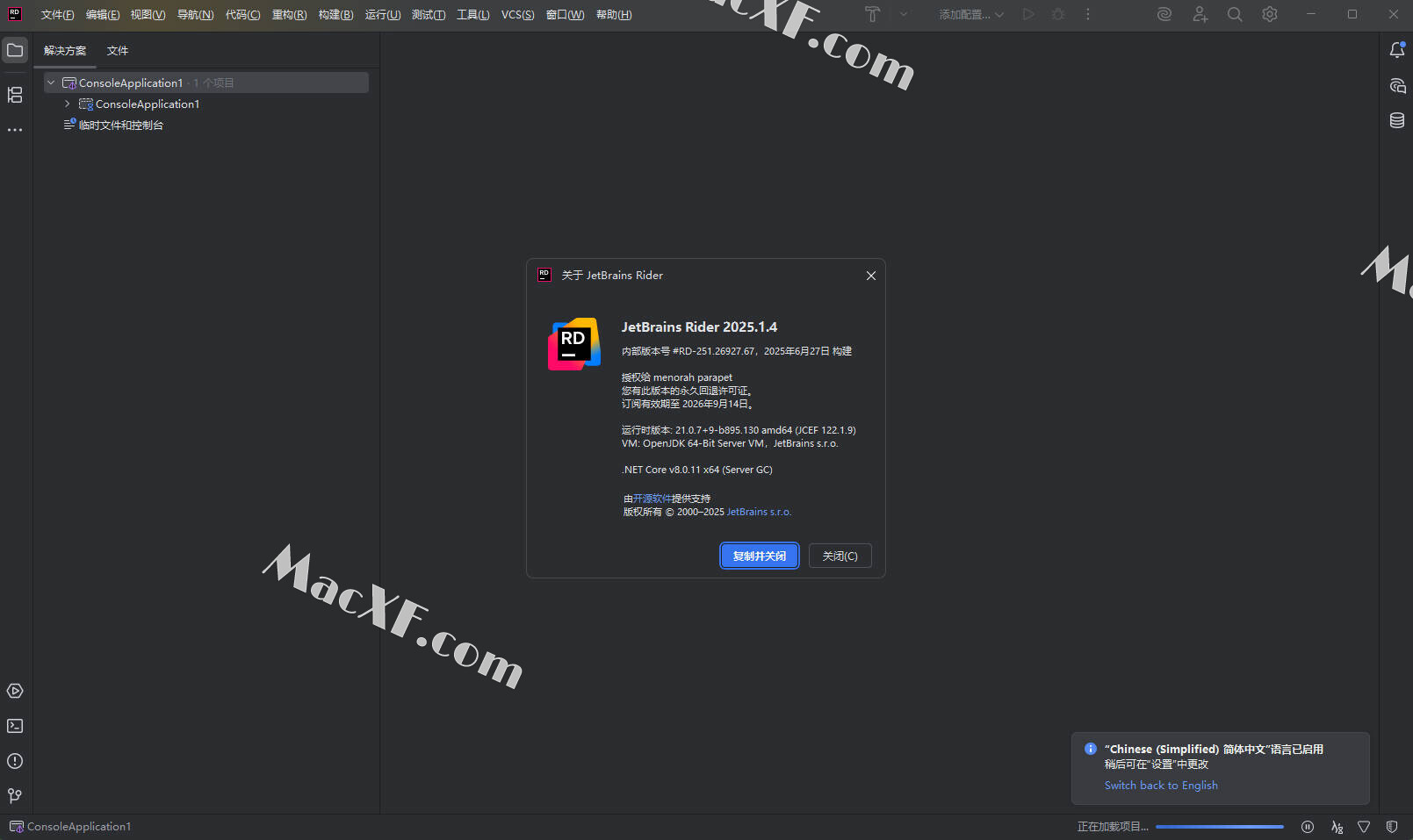Click the Rider logo main menu icon

click(x=15, y=14)
